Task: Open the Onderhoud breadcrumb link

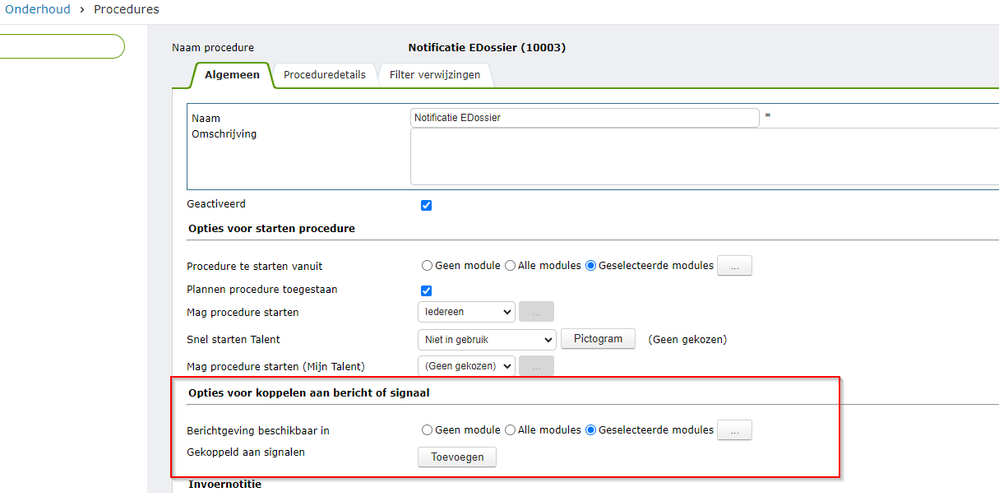Action: pos(41,10)
